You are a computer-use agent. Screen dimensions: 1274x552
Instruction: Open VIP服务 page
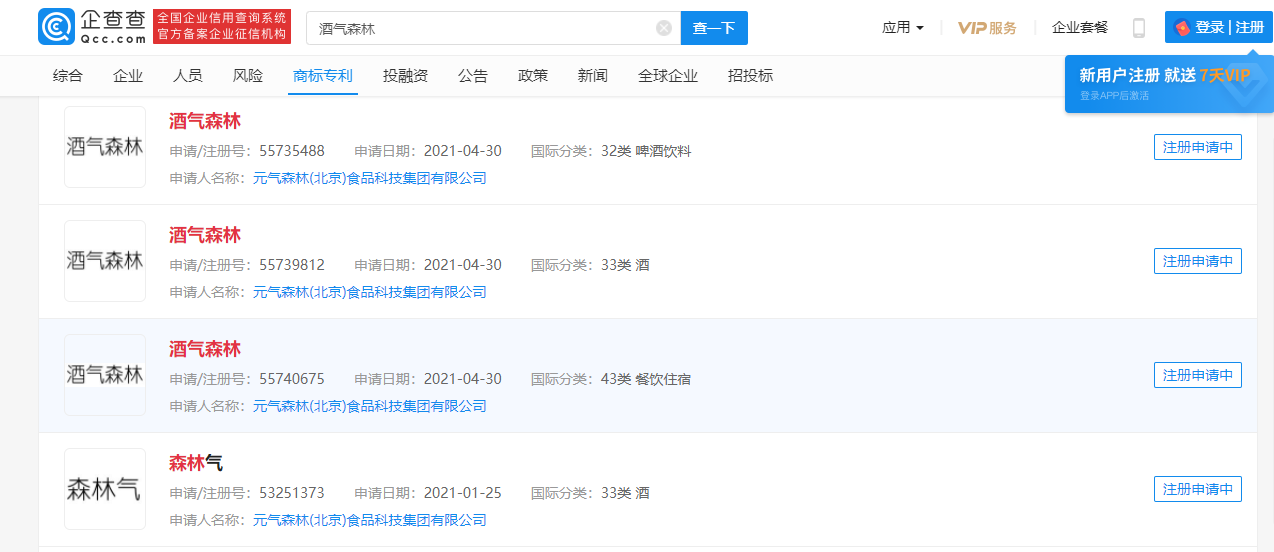(x=987, y=28)
